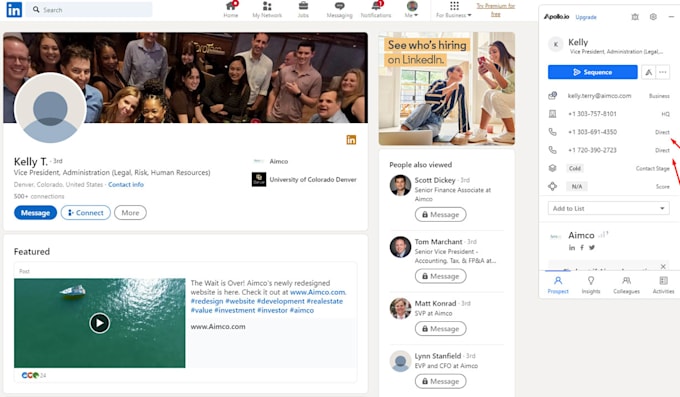The width and height of the screenshot is (680, 397).
Task: Open Aimco company from profile header
Action: coord(271,161)
